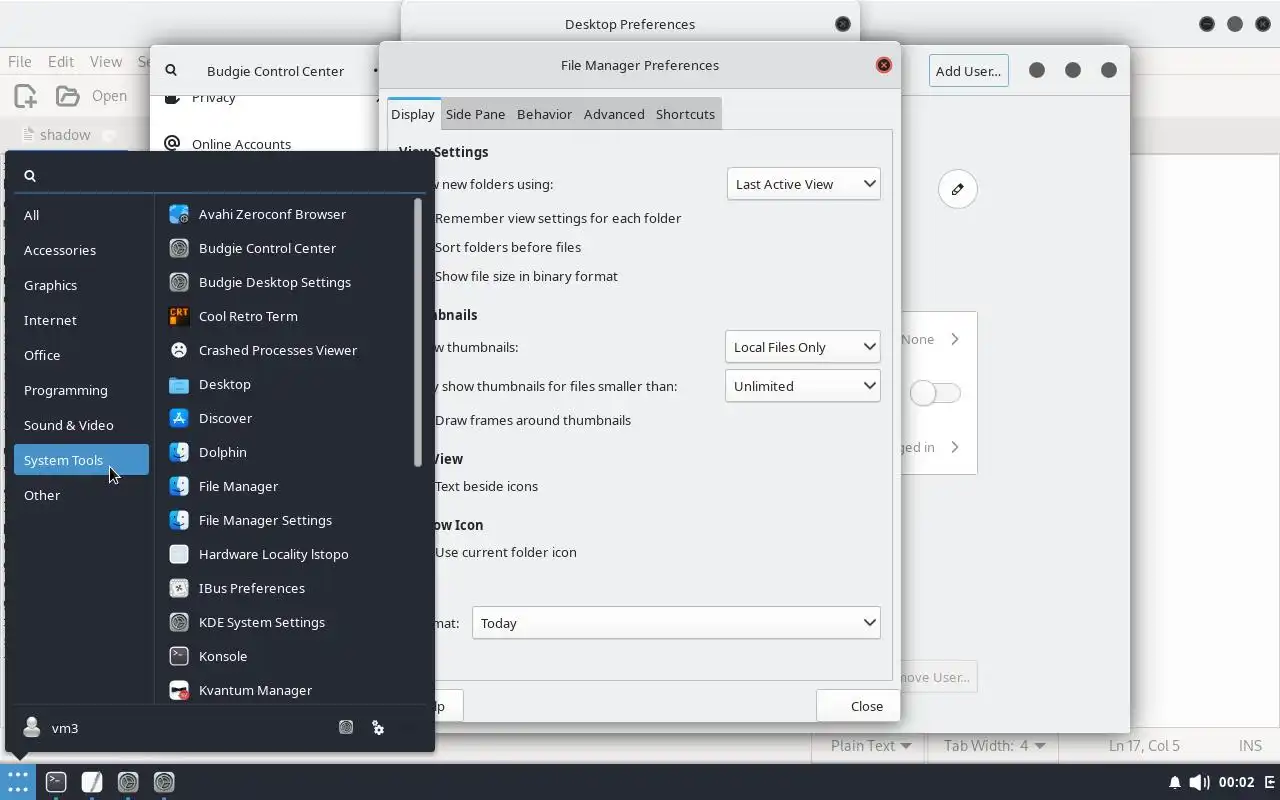
Task: Open Budgie applications menu grid button
Action: point(18,782)
